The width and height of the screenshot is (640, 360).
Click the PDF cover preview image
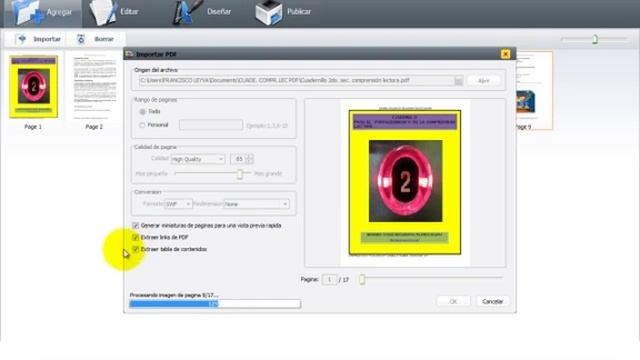tap(405, 182)
